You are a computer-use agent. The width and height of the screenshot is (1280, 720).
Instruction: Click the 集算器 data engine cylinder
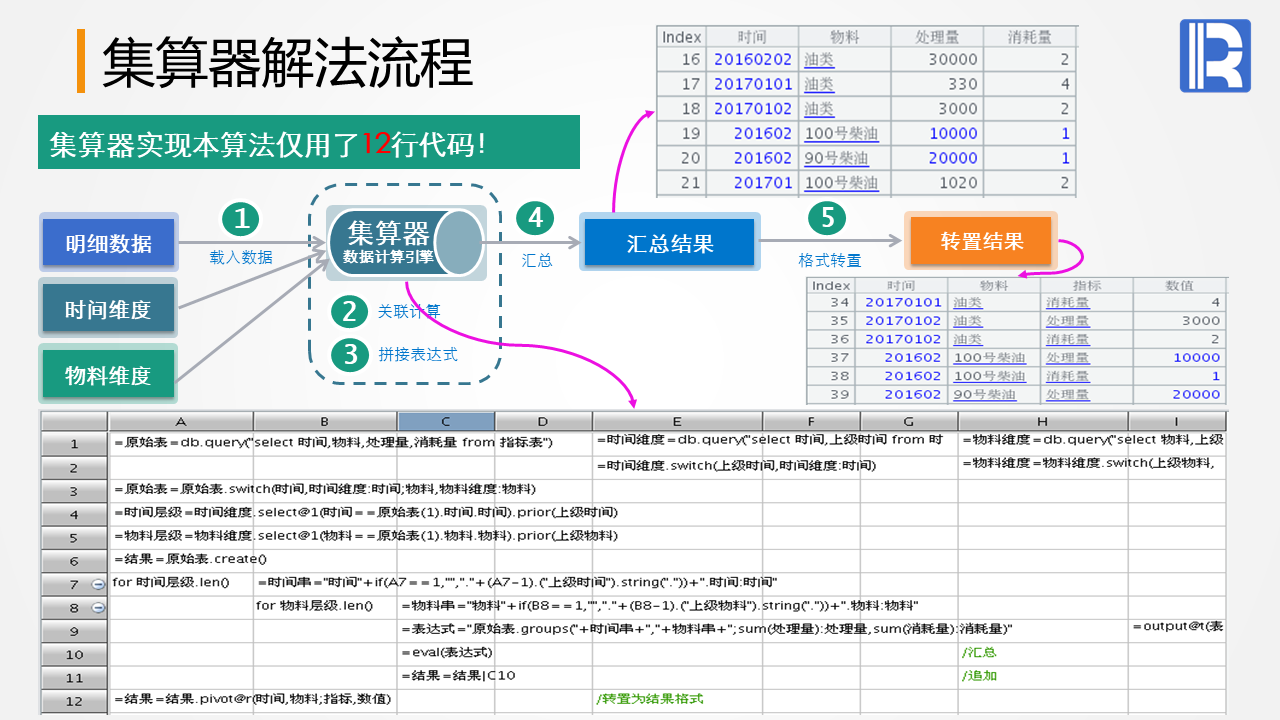[405, 243]
